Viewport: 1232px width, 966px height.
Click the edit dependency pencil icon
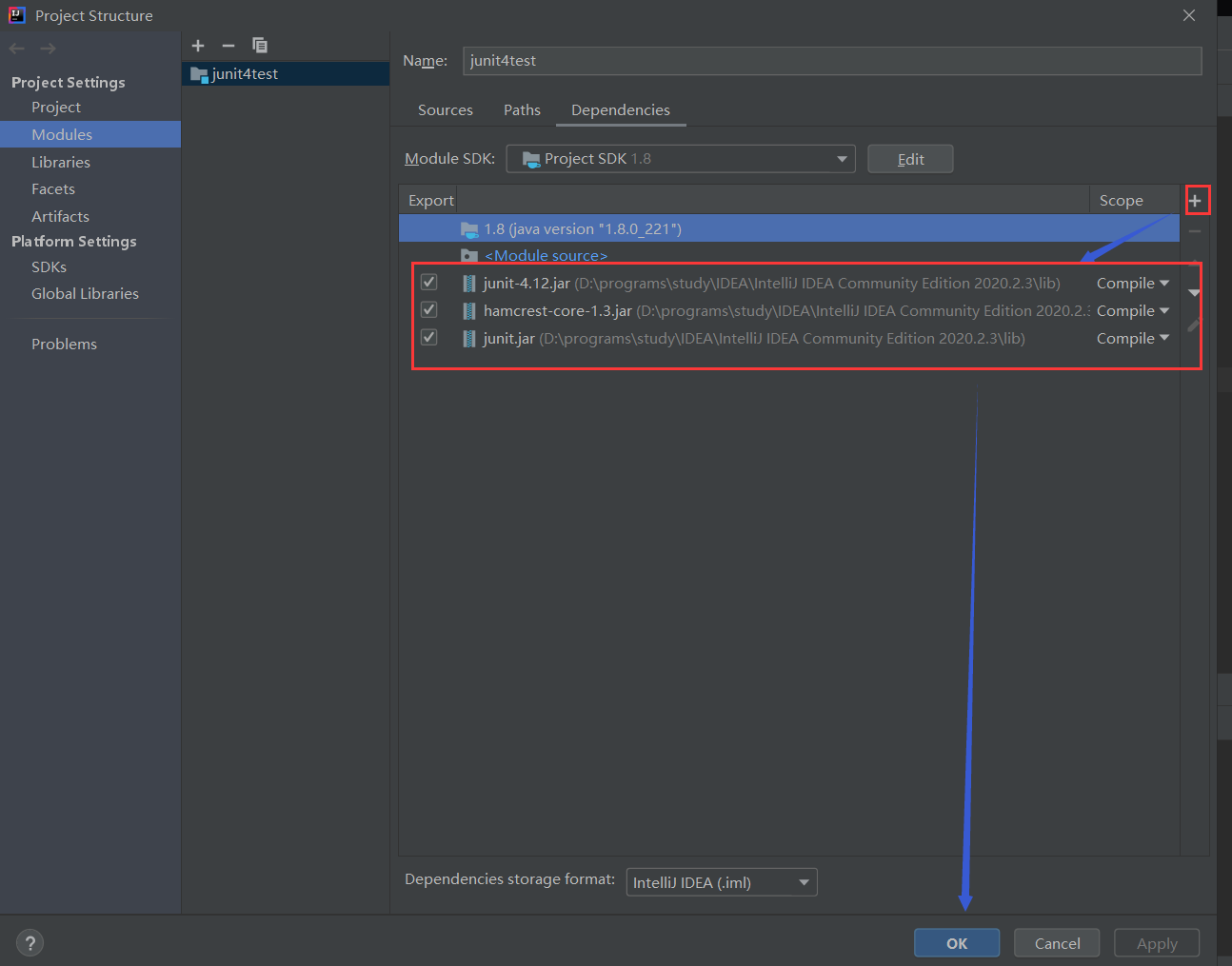coord(1195,325)
